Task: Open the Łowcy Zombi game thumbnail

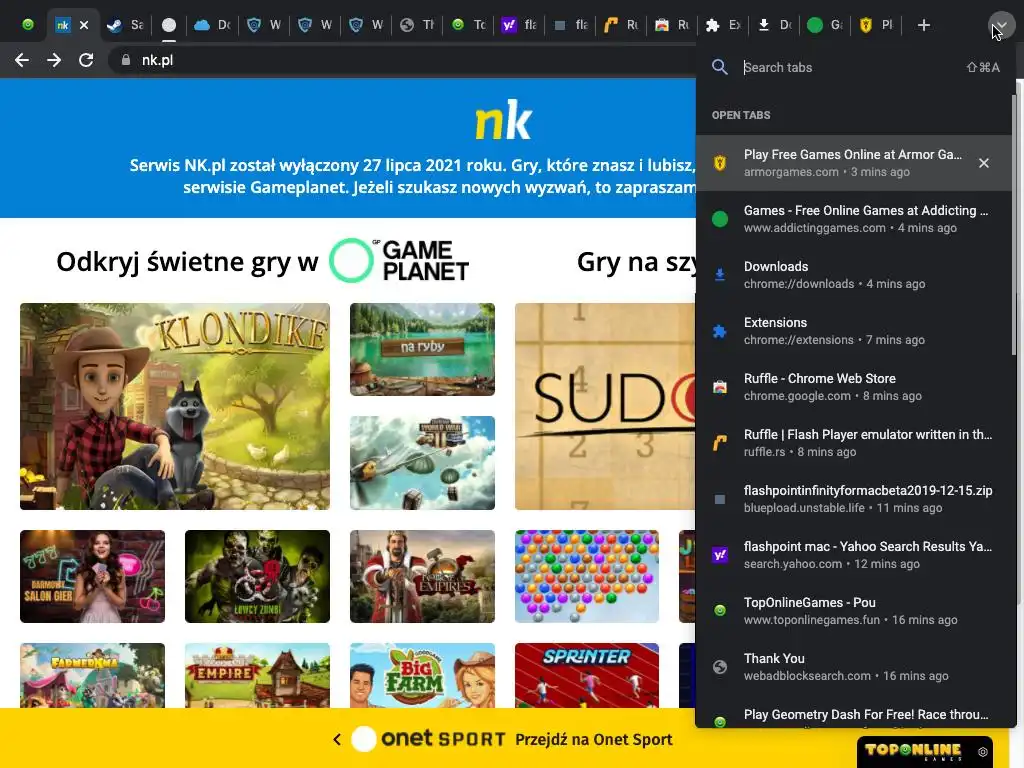Action: [x=257, y=576]
